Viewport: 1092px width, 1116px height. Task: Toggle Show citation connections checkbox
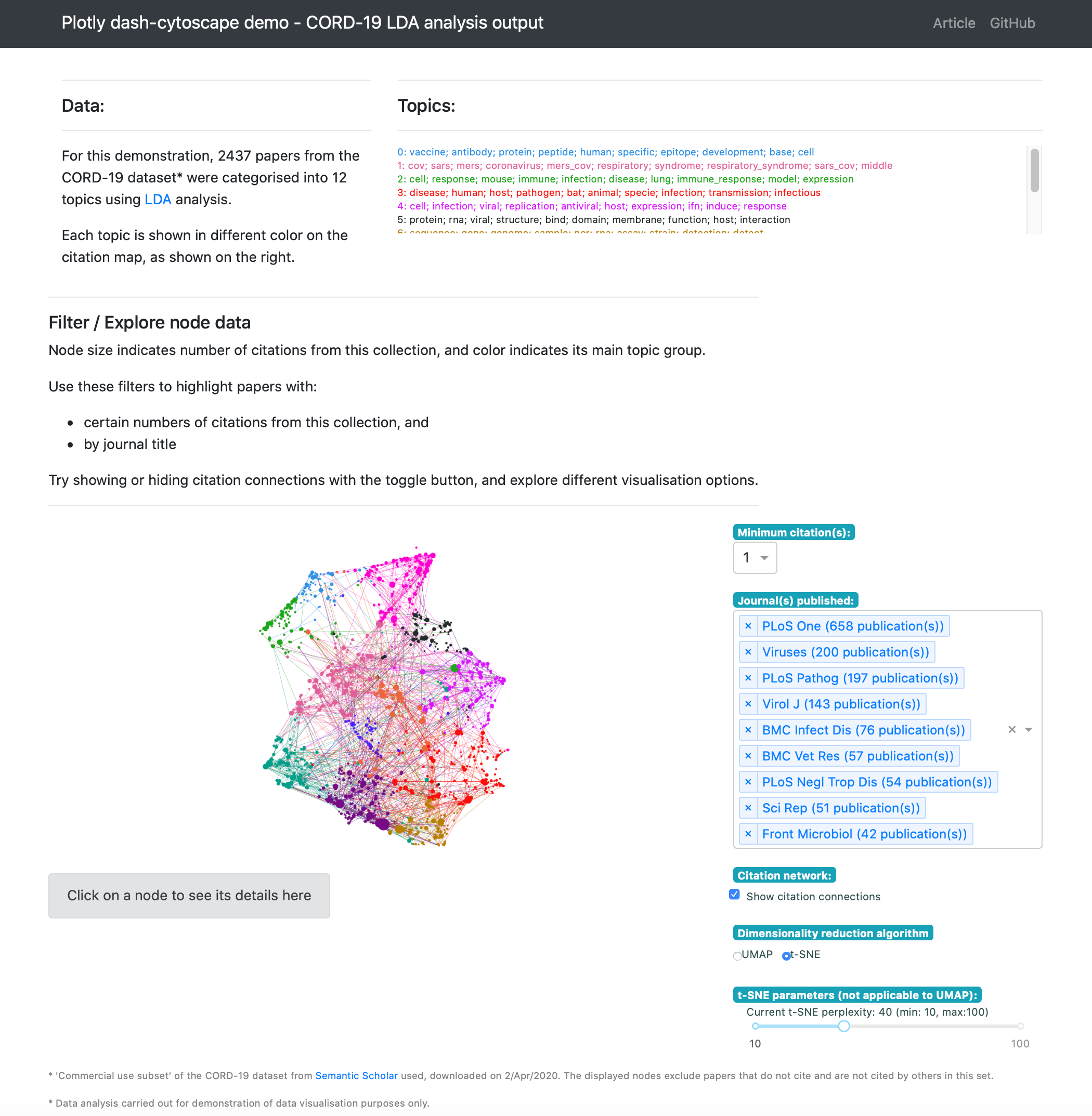[734, 894]
